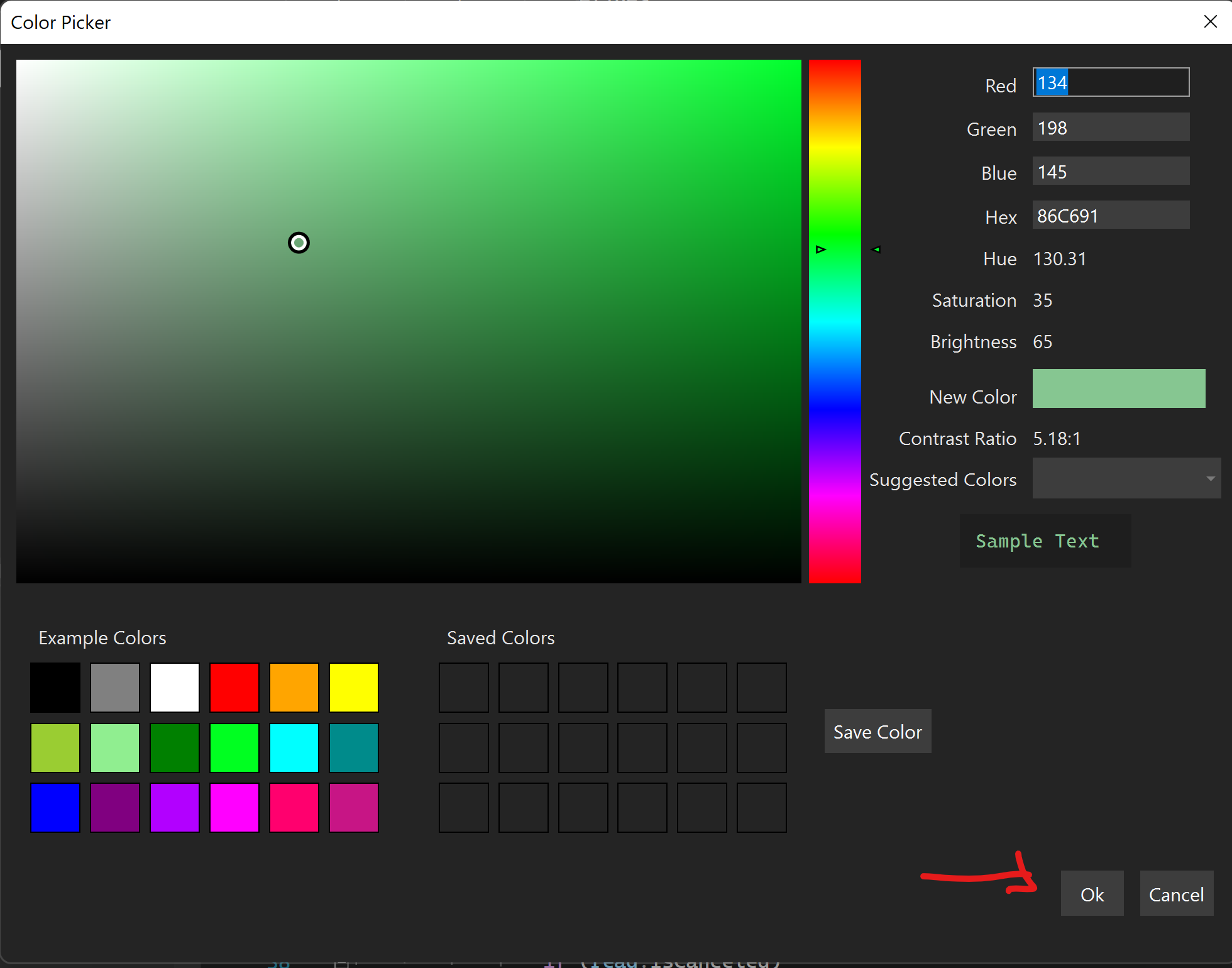Click the Hex value input field
The width and height of the screenshot is (1232, 968).
[1110, 215]
